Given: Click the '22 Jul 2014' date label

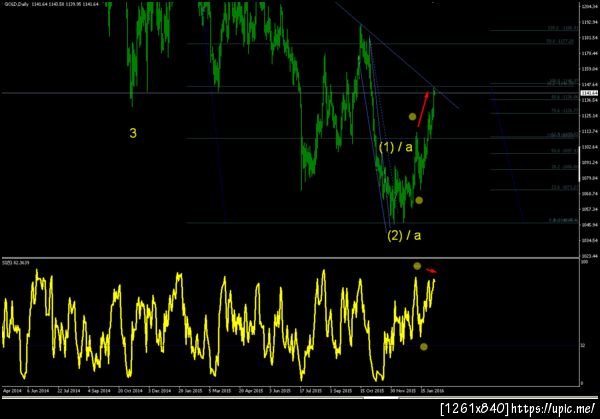Looking at the screenshot, I should click(x=69, y=391).
